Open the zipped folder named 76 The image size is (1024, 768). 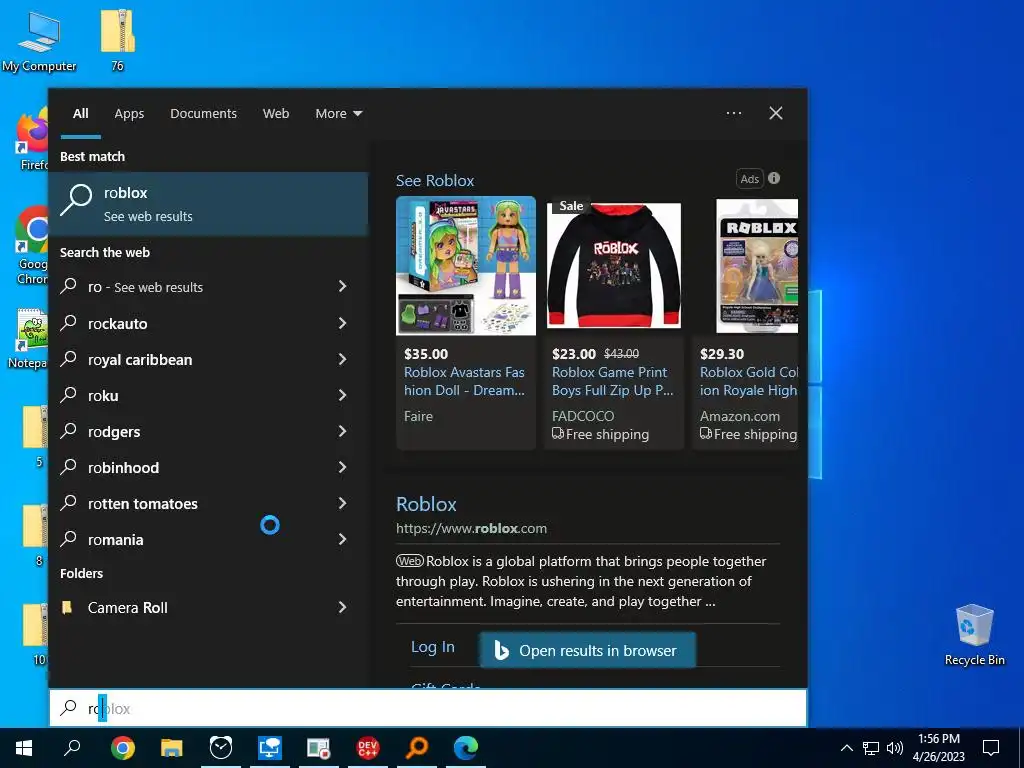pyautogui.click(x=118, y=40)
